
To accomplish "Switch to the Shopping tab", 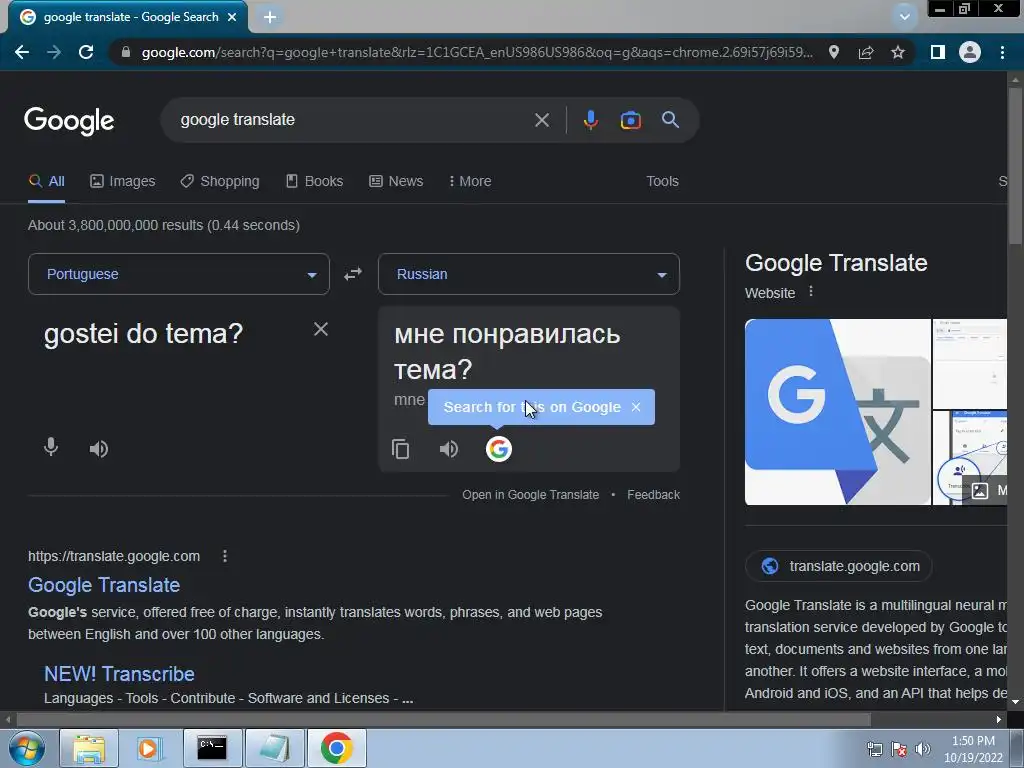I will [220, 181].
